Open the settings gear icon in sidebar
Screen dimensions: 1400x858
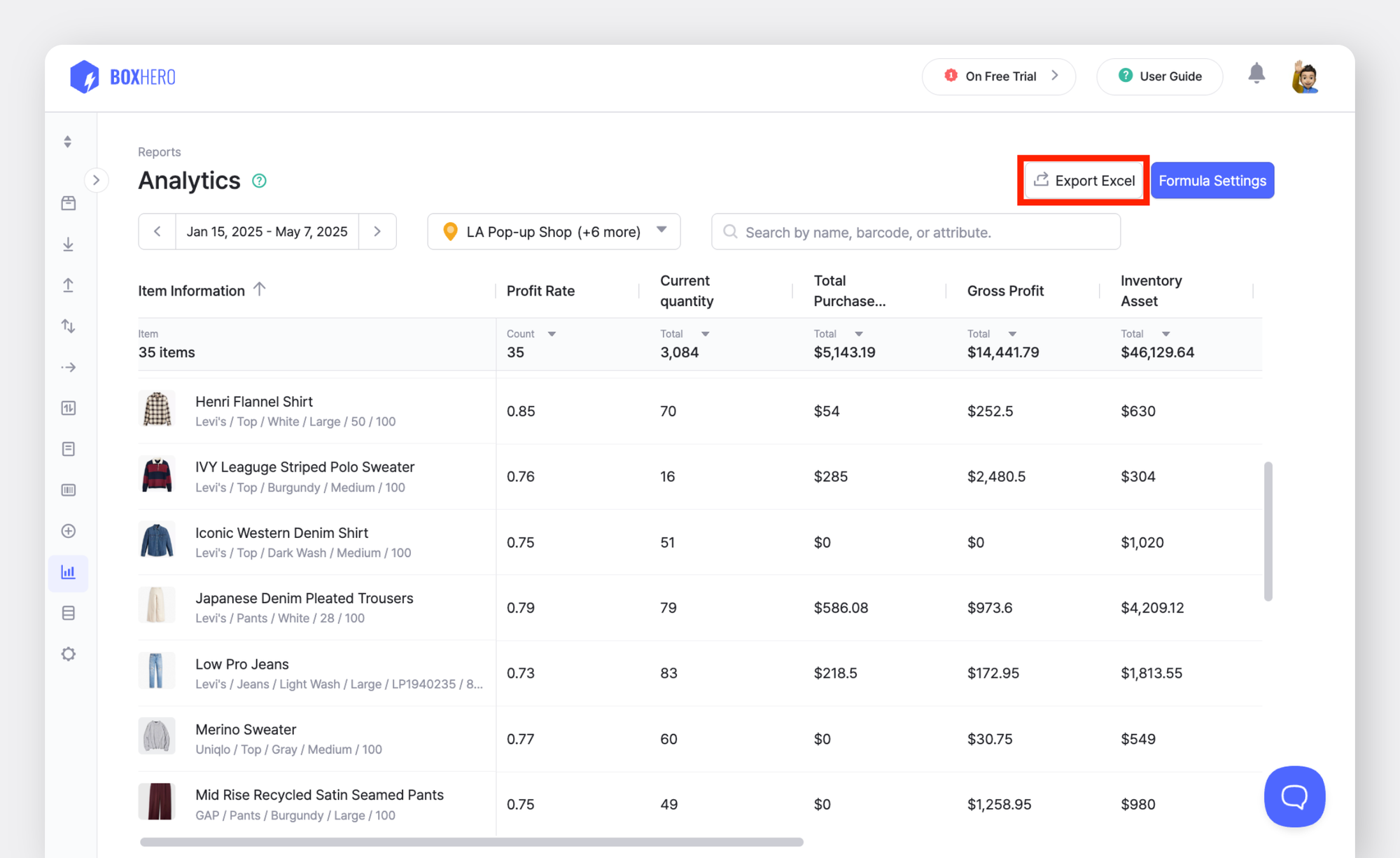click(x=68, y=654)
